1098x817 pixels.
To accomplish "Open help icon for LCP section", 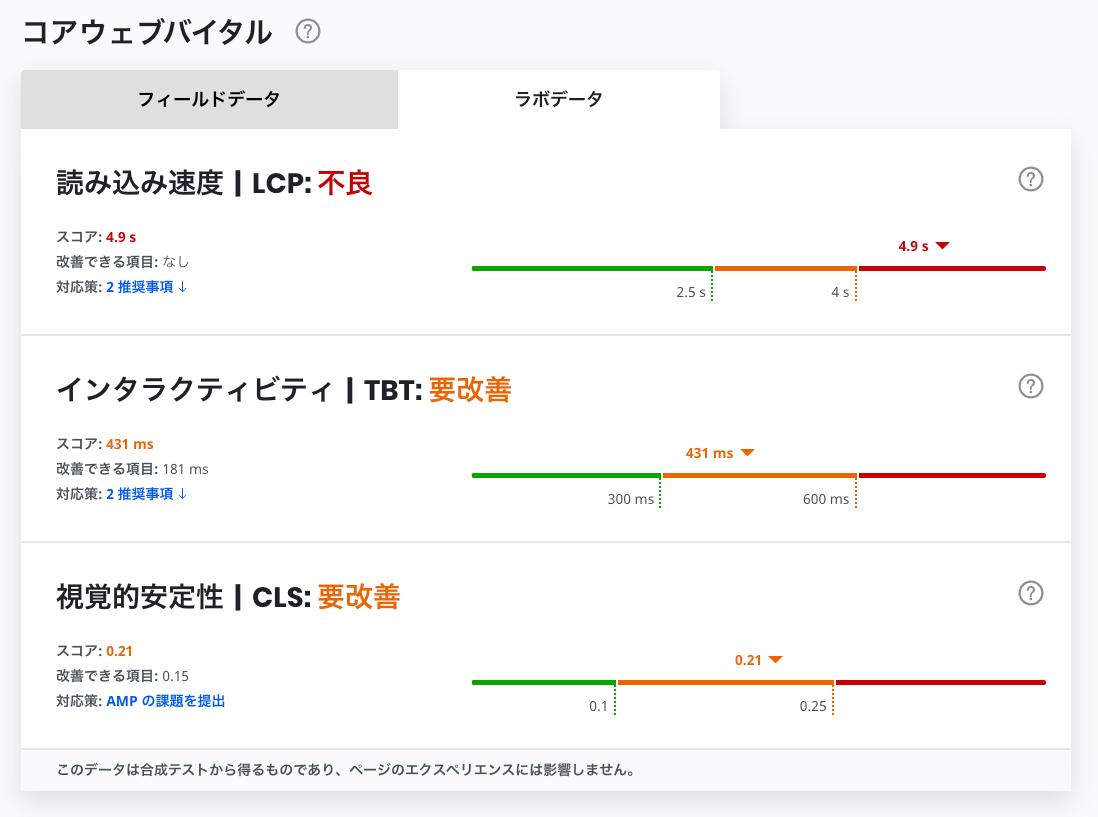I will (1030, 179).
